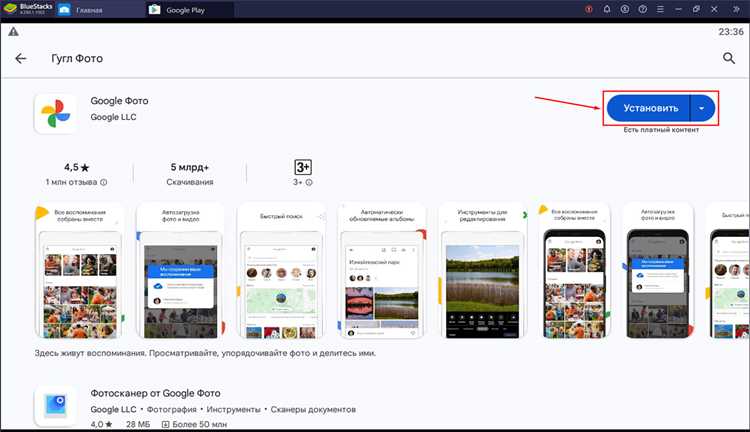Expand the install options dropdown arrow

[x=702, y=108]
